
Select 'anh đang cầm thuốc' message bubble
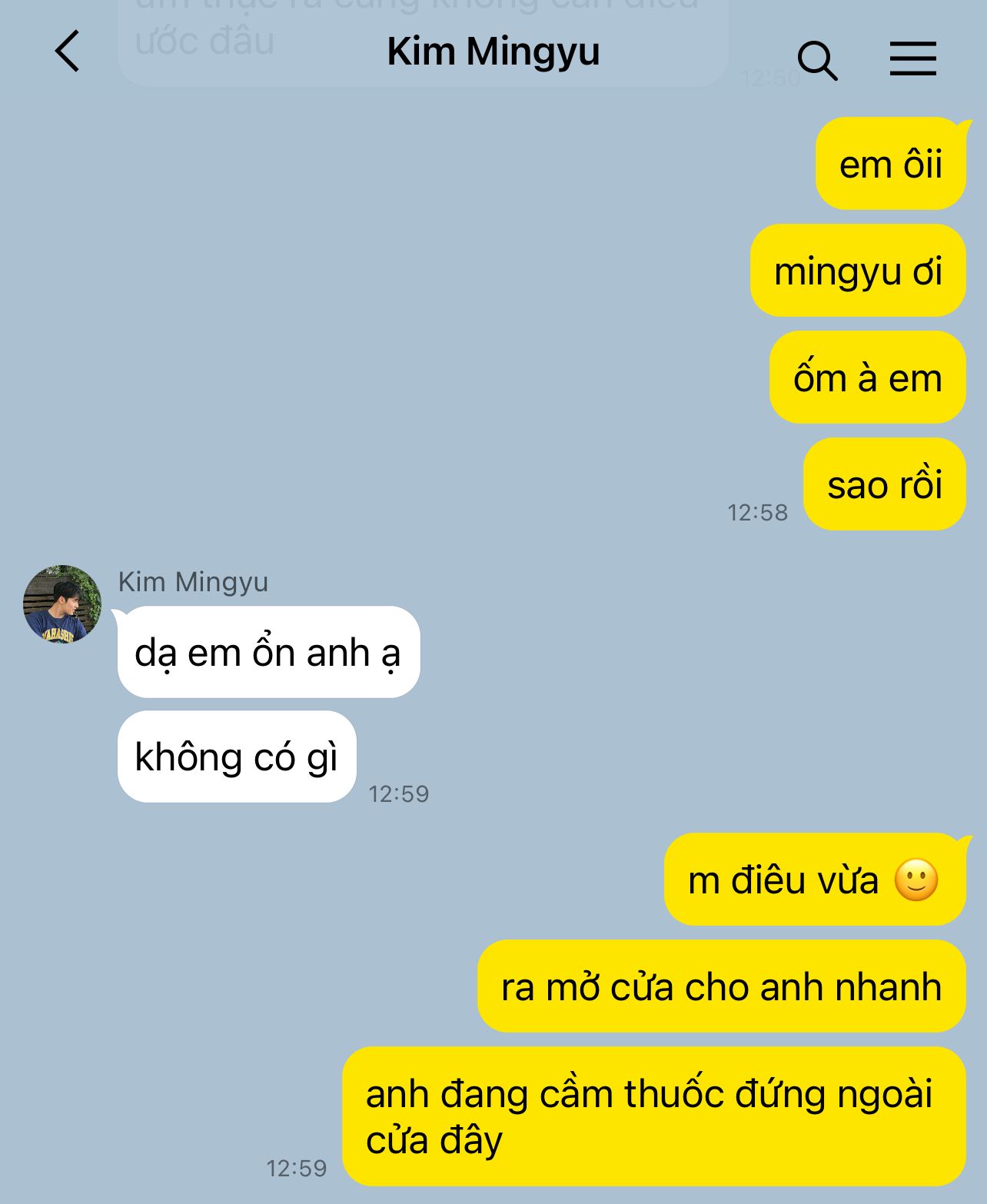(654, 1116)
